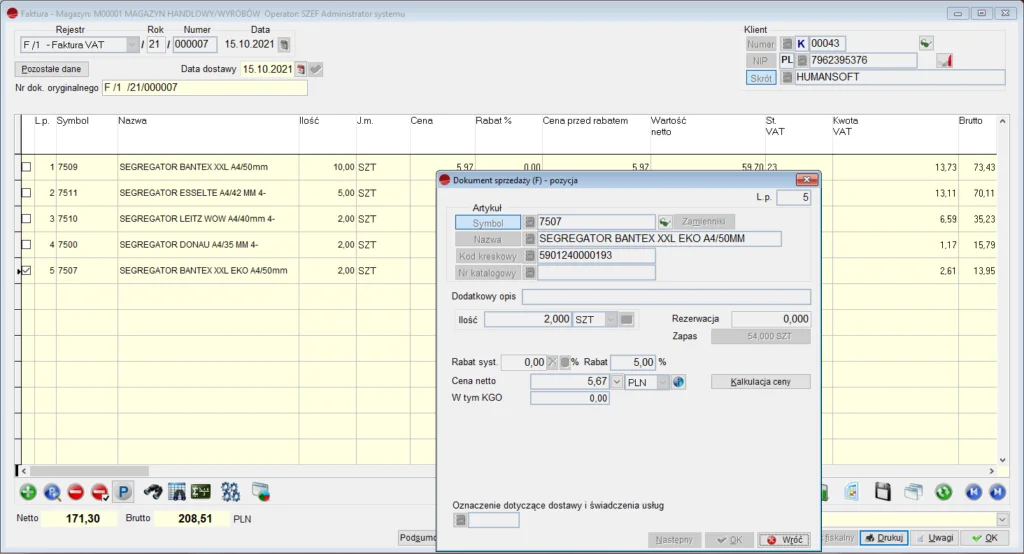Click the floppy disk save icon
Viewport: 1024px width, 554px height.
point(882,492)
